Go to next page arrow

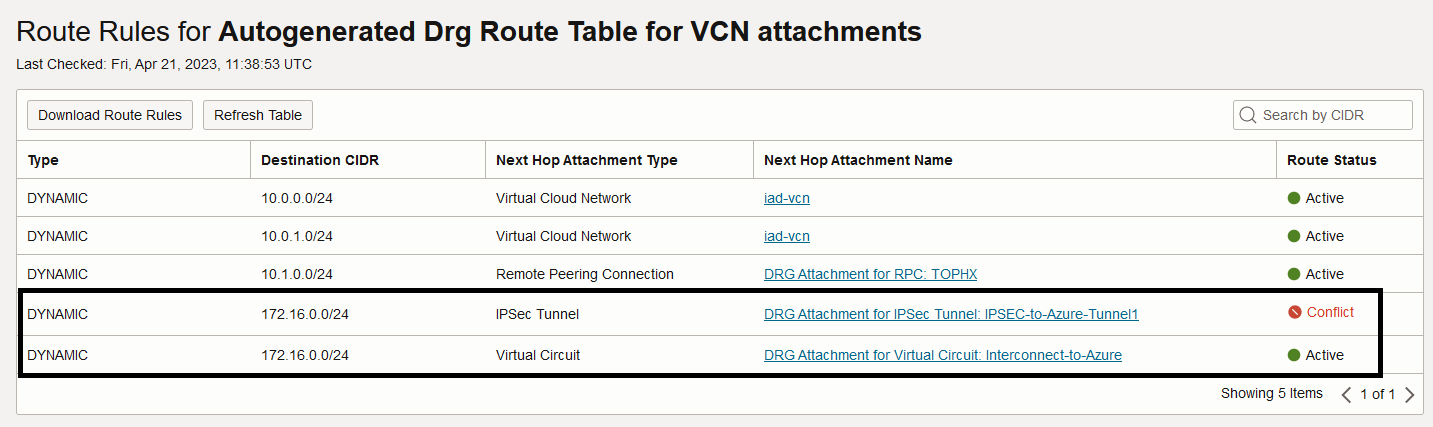tap(1410, 394)
